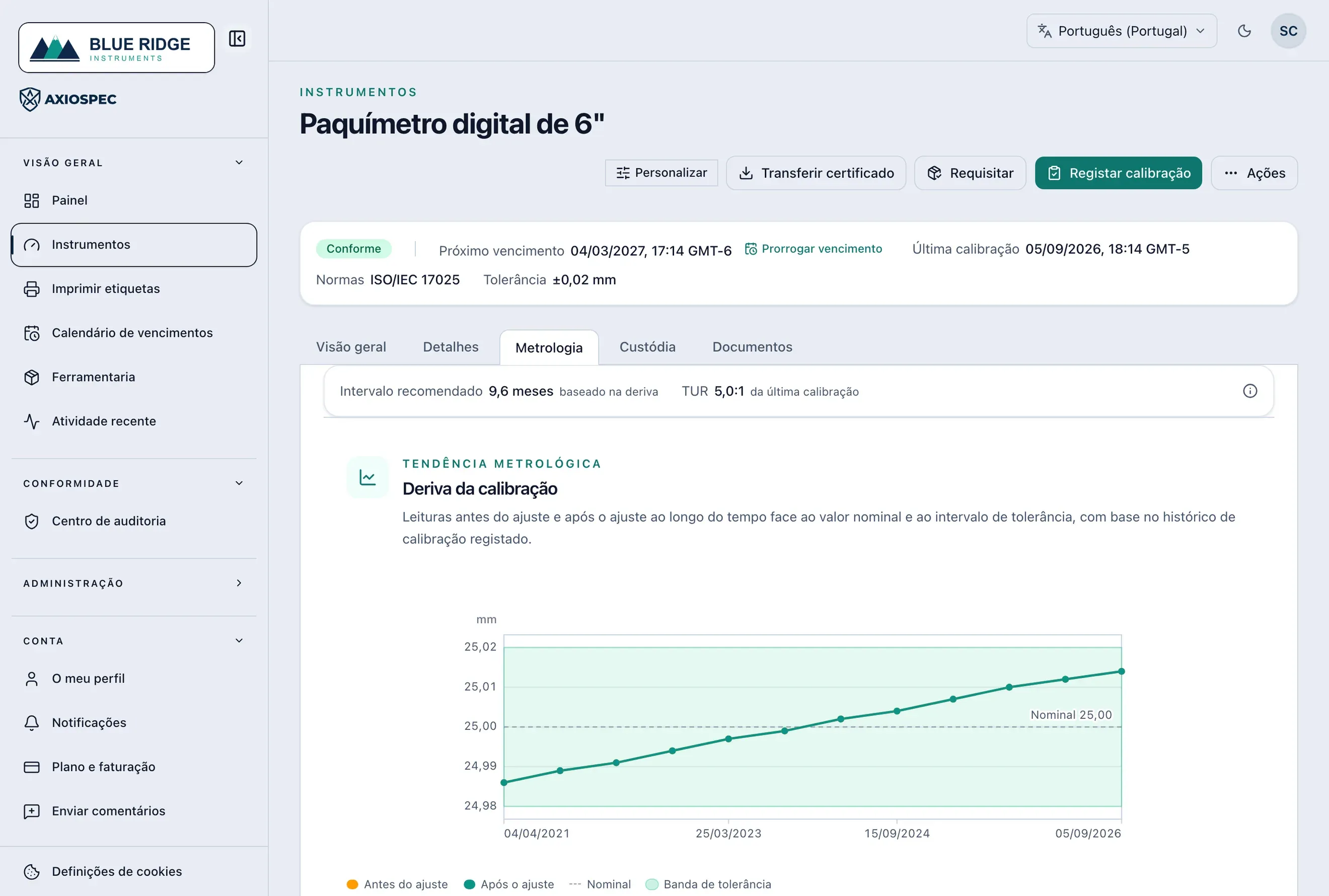This screenshot has width=1329, height=896.
Task: Click the user profile icon
Action: tap(31, 678)
